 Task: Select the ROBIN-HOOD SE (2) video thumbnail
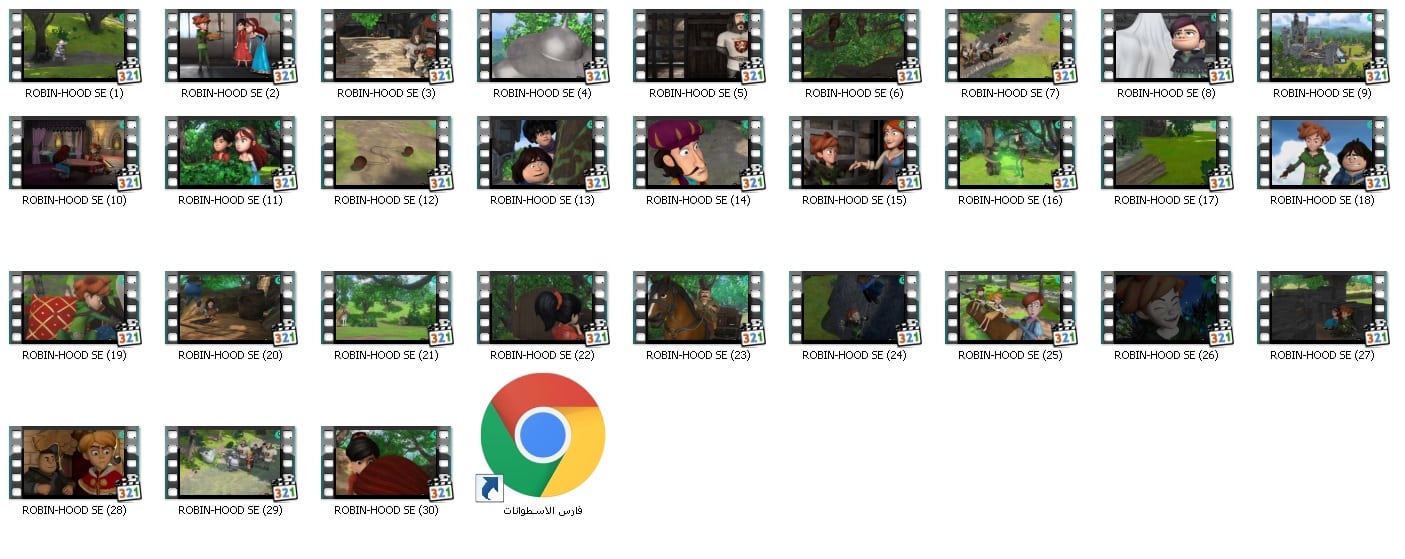pos(230,46)
